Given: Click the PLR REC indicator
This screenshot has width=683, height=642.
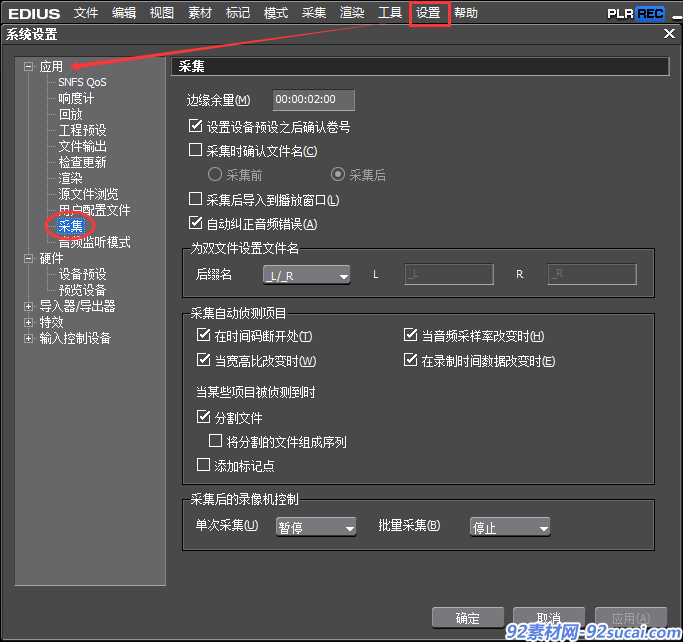Looking at the screenshot, I should point(636,14).
